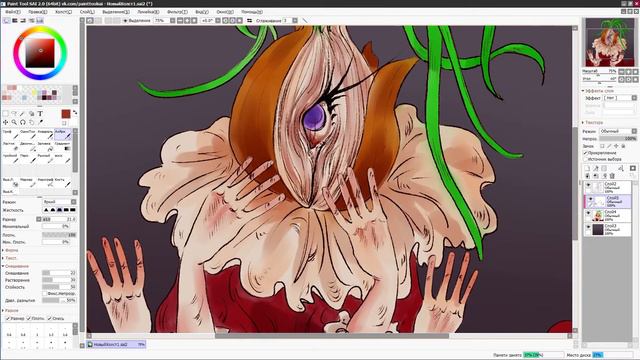The height and width of the screenshot is (360, 640).
Task: Select the Заливка bucket fill preset
Action: pos(46,147)
